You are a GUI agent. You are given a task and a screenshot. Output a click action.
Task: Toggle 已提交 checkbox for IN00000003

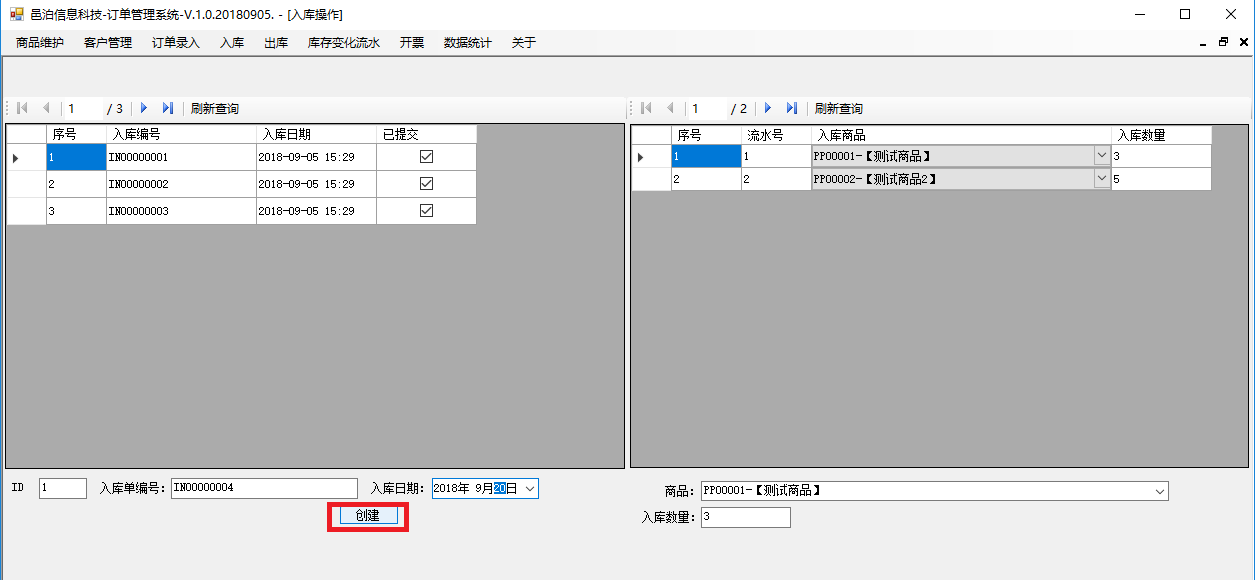pos(426,211)
